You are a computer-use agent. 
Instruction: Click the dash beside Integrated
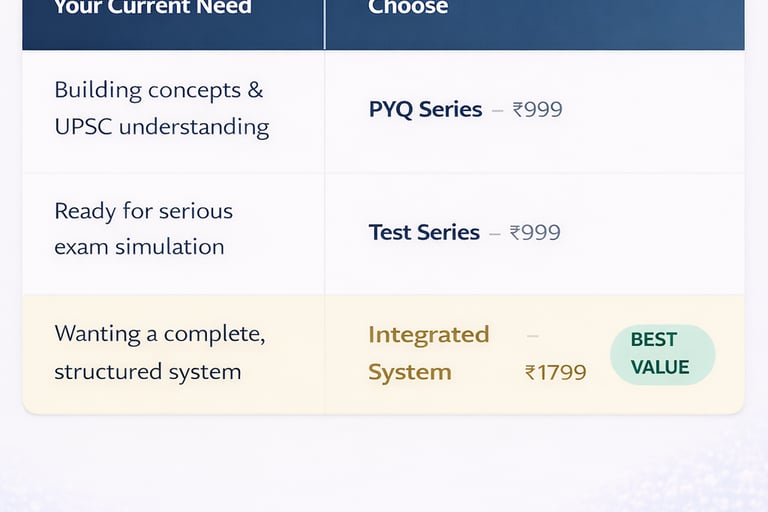point(532,334)
